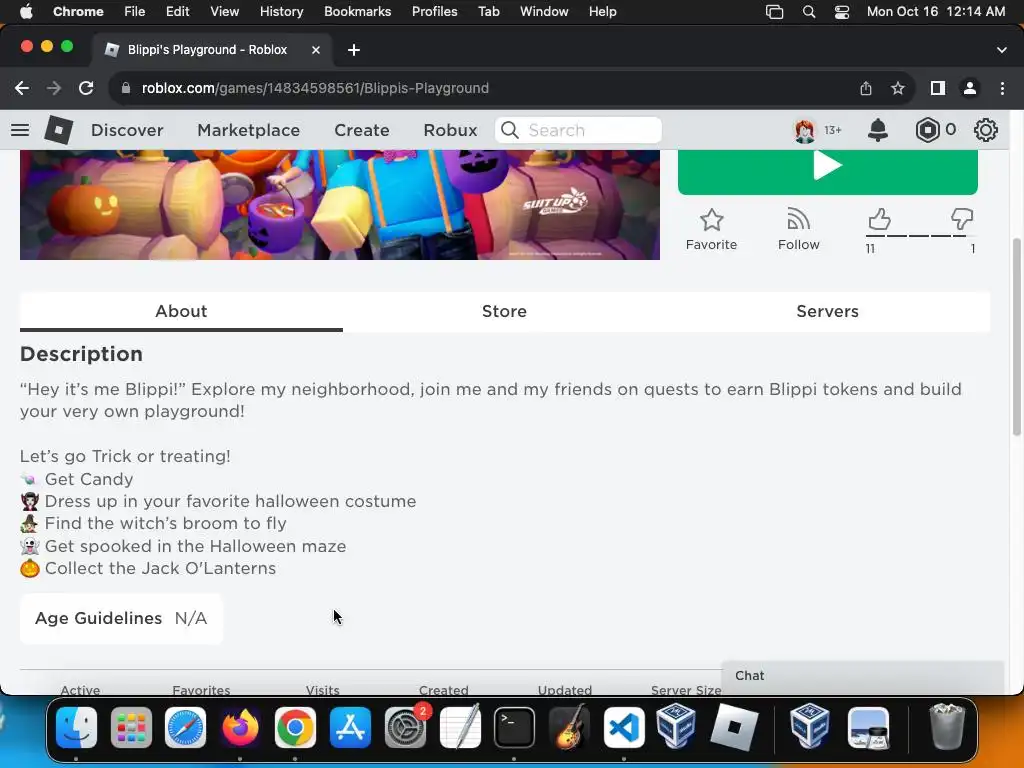Open the Trash in the Dock
Screen dimensions: 1024x768
click(x=946, y=726)
